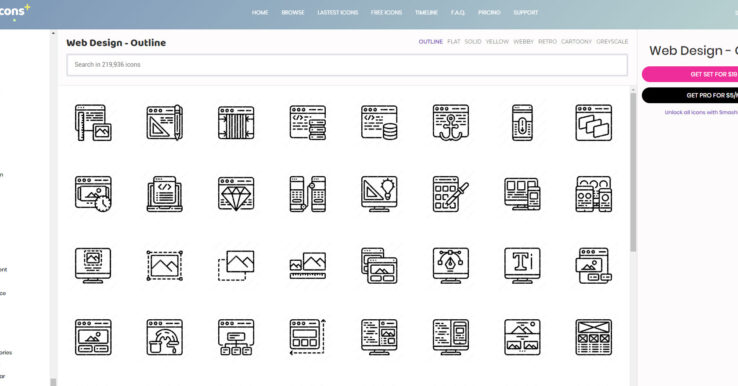Switch to the OUTLINE style tab

[431, 42]
